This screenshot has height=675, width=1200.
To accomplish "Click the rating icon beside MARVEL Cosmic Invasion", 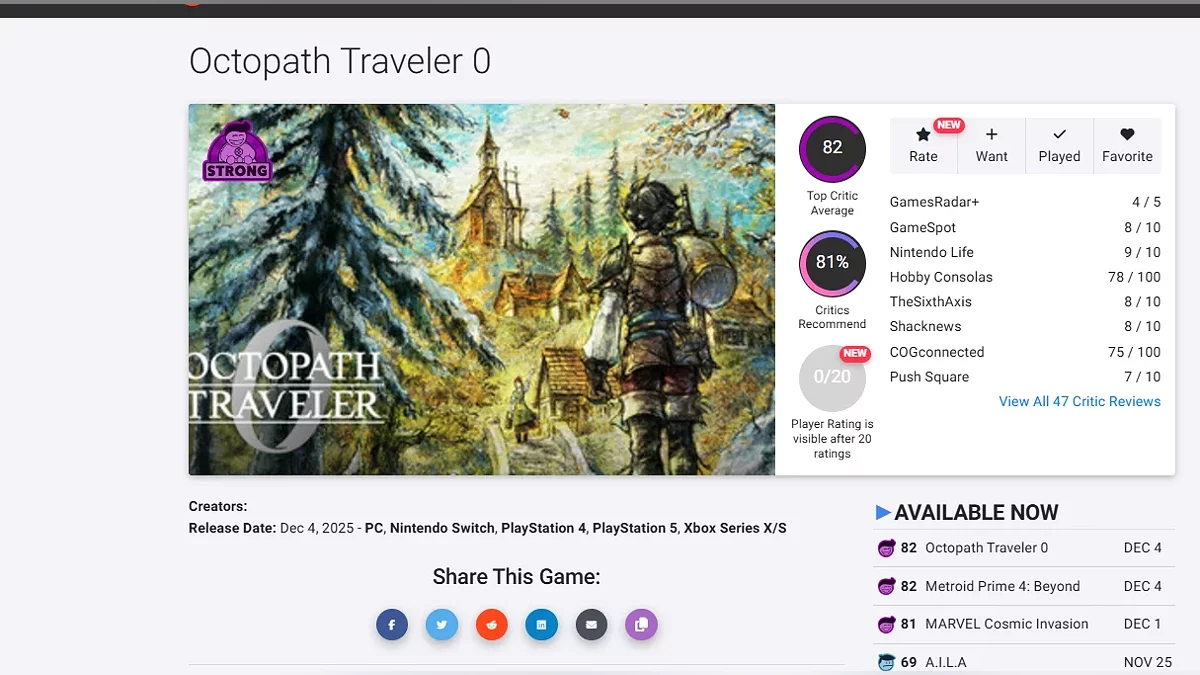I will point(886,624).
